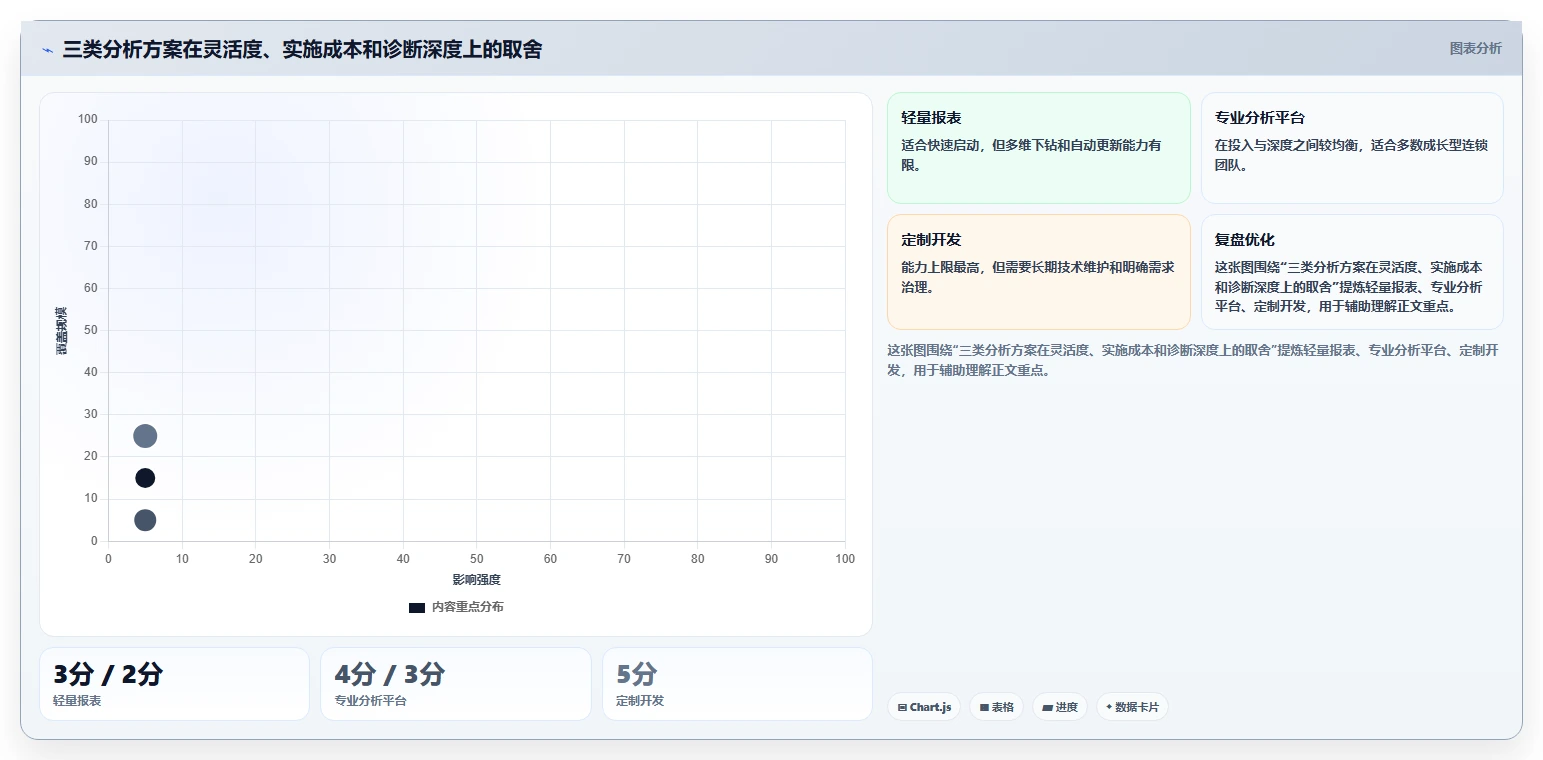This screenshot has height=760, width=1543.
Task: Click the main title about 三类分析方案
Action: pos(302,49)
